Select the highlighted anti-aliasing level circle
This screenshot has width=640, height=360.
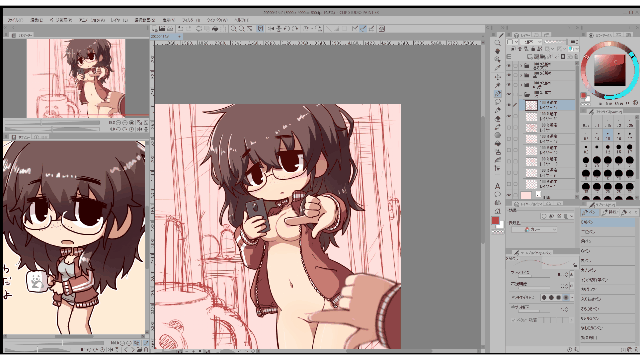tap(566, 298)
